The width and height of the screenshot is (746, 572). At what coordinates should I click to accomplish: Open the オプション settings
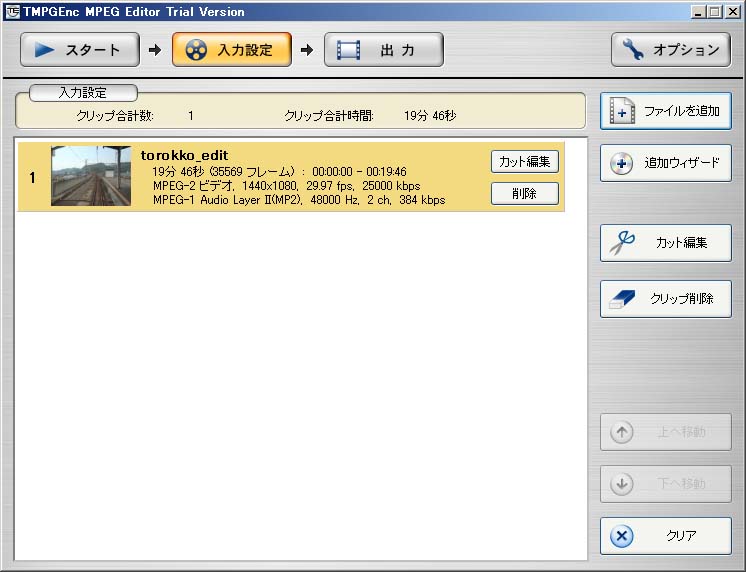click(x=671, y=49)
